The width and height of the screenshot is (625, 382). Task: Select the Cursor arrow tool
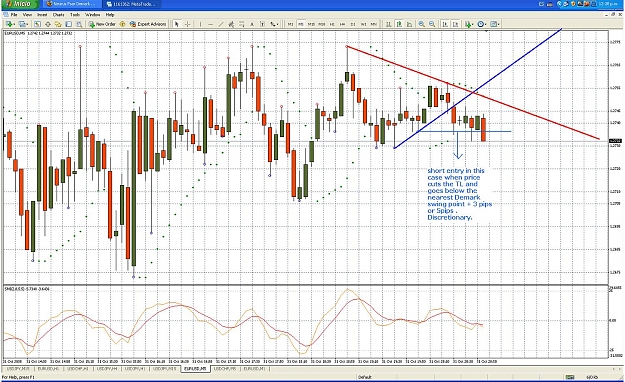pos(176,24)
